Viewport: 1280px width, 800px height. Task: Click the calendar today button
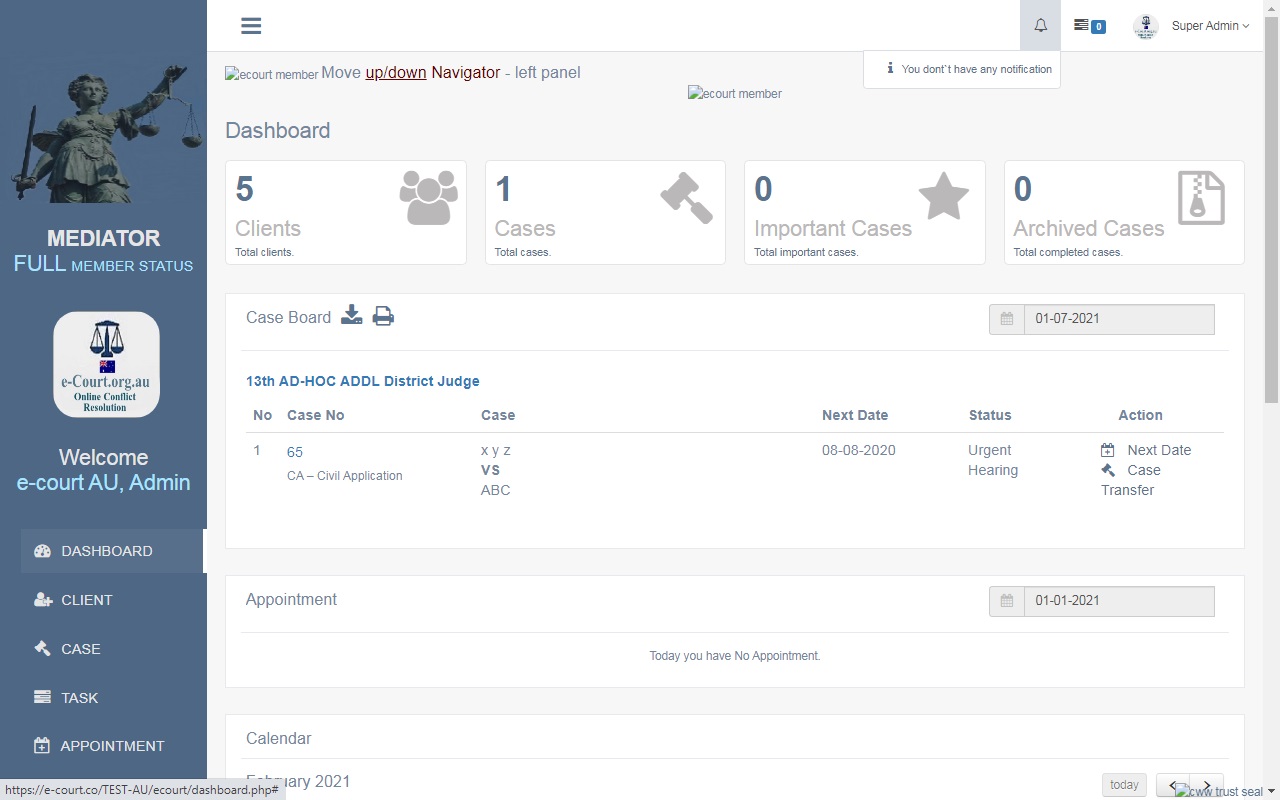pos(1124,785)
